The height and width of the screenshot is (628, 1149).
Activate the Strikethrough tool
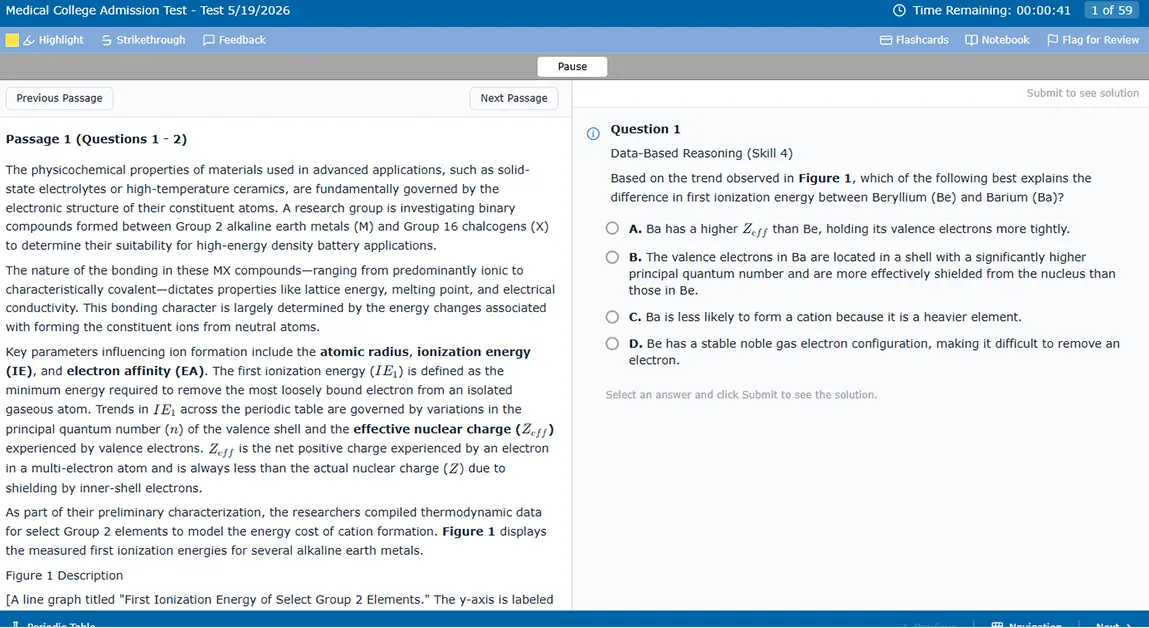coord(144,40)
